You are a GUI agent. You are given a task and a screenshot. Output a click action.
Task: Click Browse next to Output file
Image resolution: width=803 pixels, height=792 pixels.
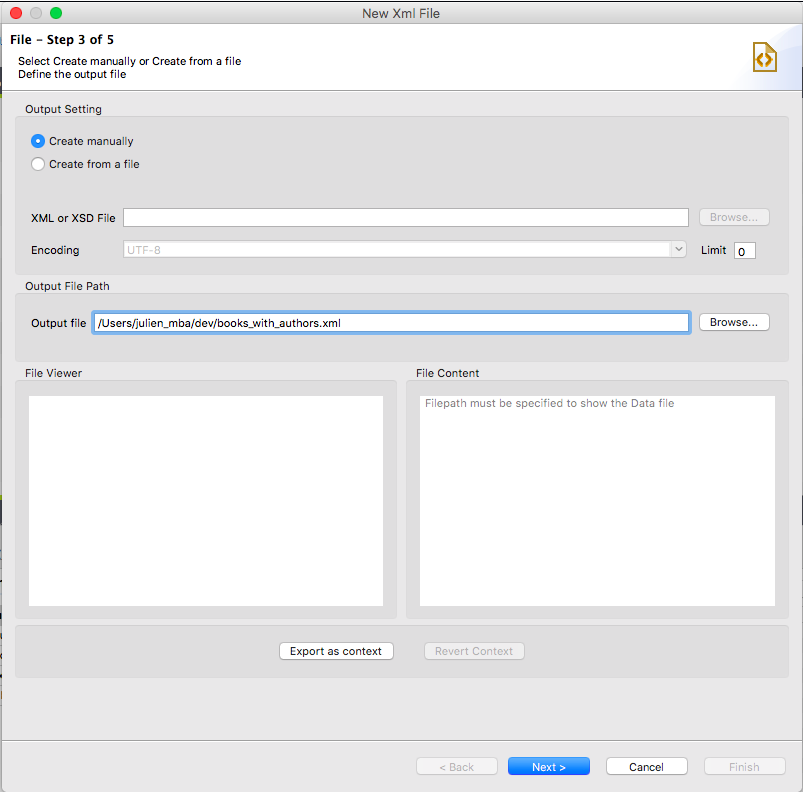click(x=733, y=322)
